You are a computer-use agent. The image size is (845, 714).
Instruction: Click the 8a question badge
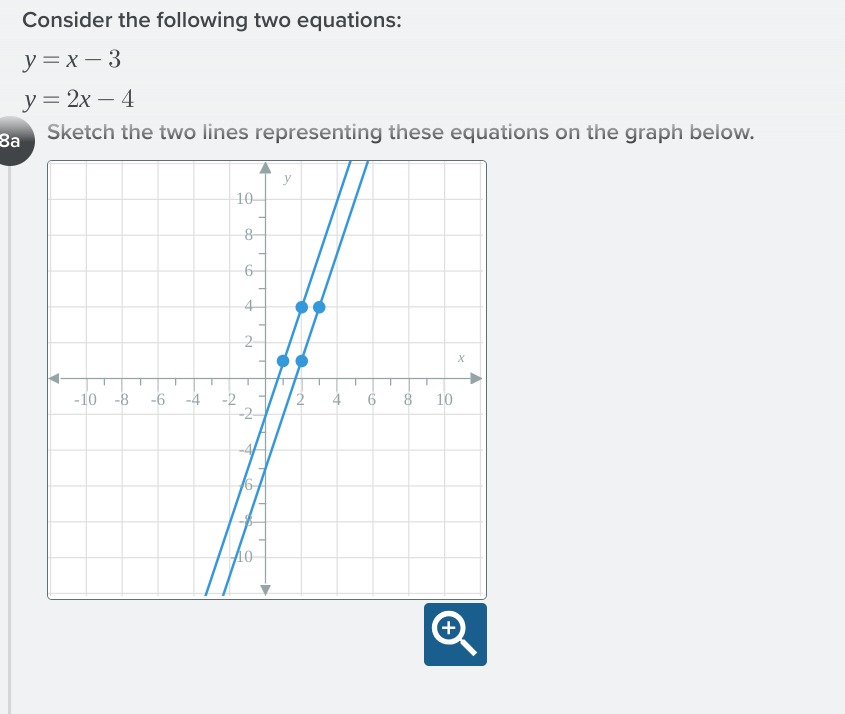[x=15, y=141]
